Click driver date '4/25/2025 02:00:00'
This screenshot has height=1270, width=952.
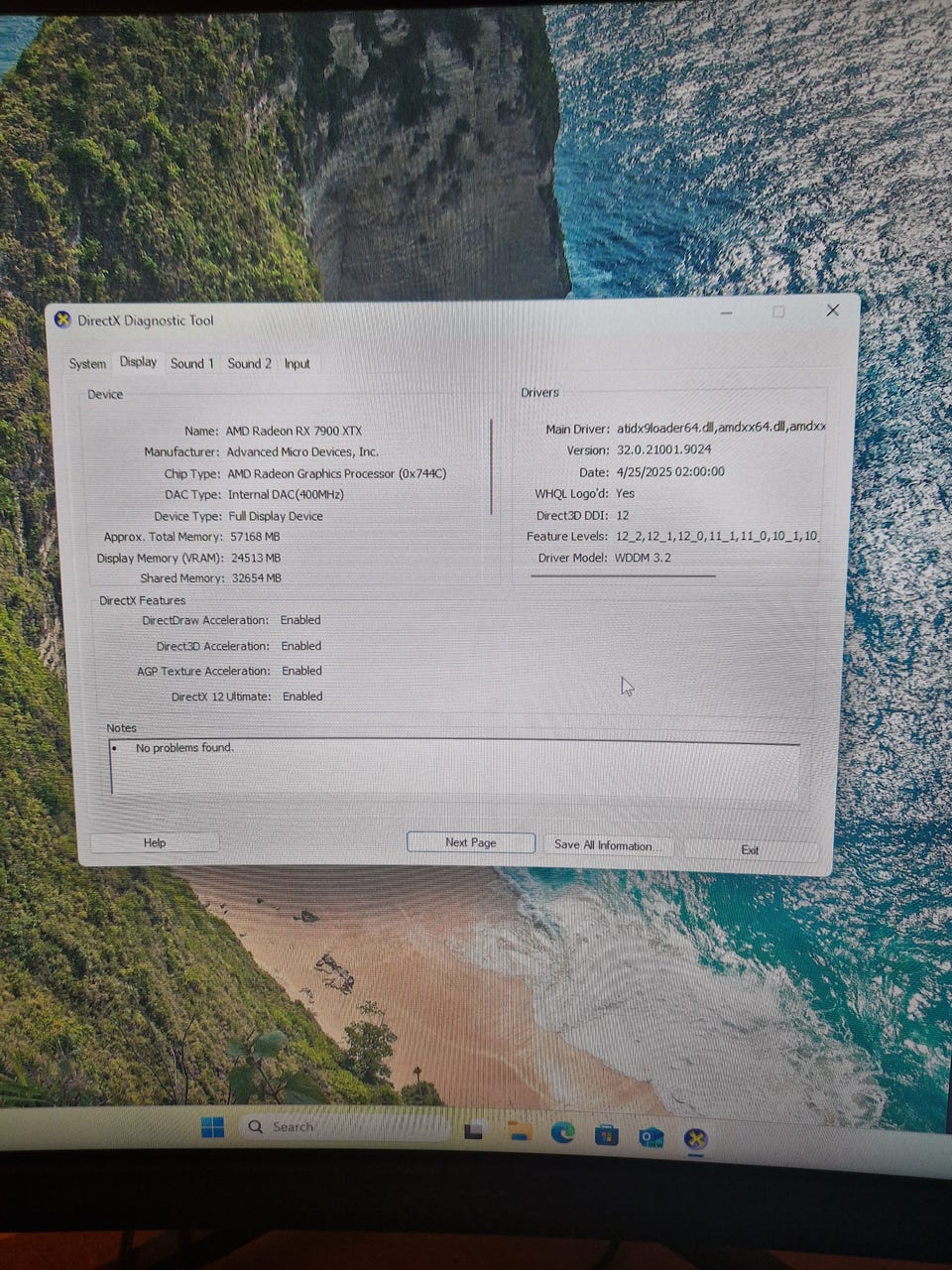(x=670, y=472)
